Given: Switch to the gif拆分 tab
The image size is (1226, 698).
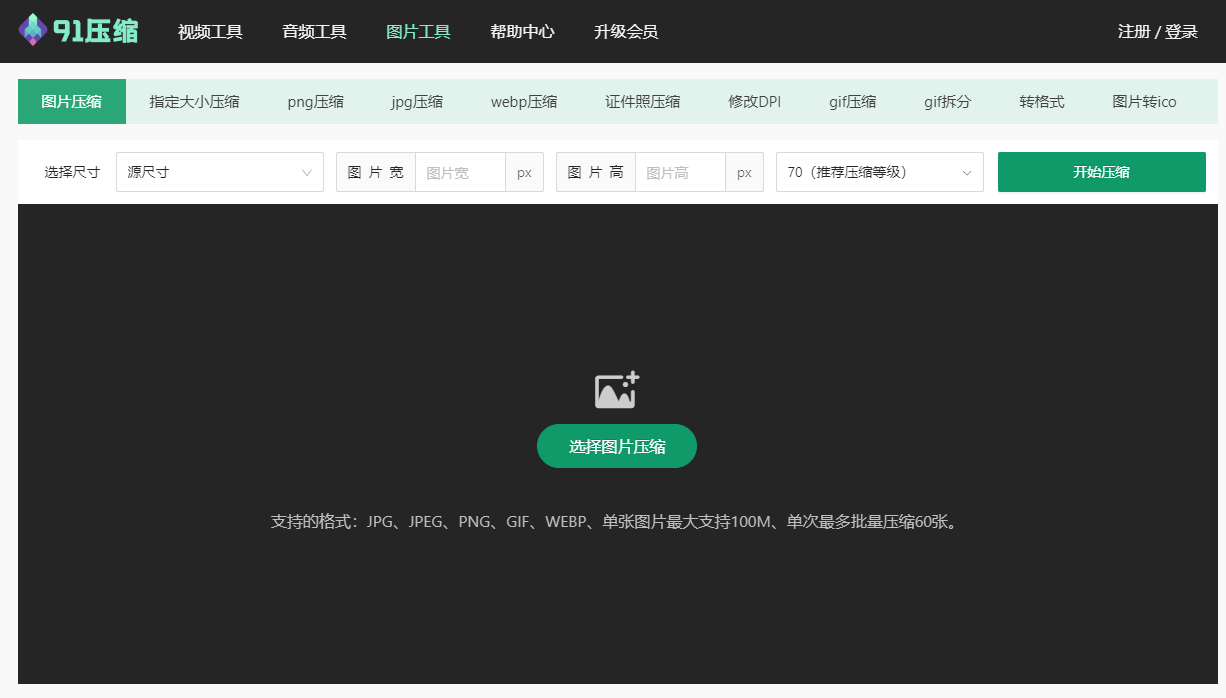Looking at the screenshot, I should click(947, 102).
